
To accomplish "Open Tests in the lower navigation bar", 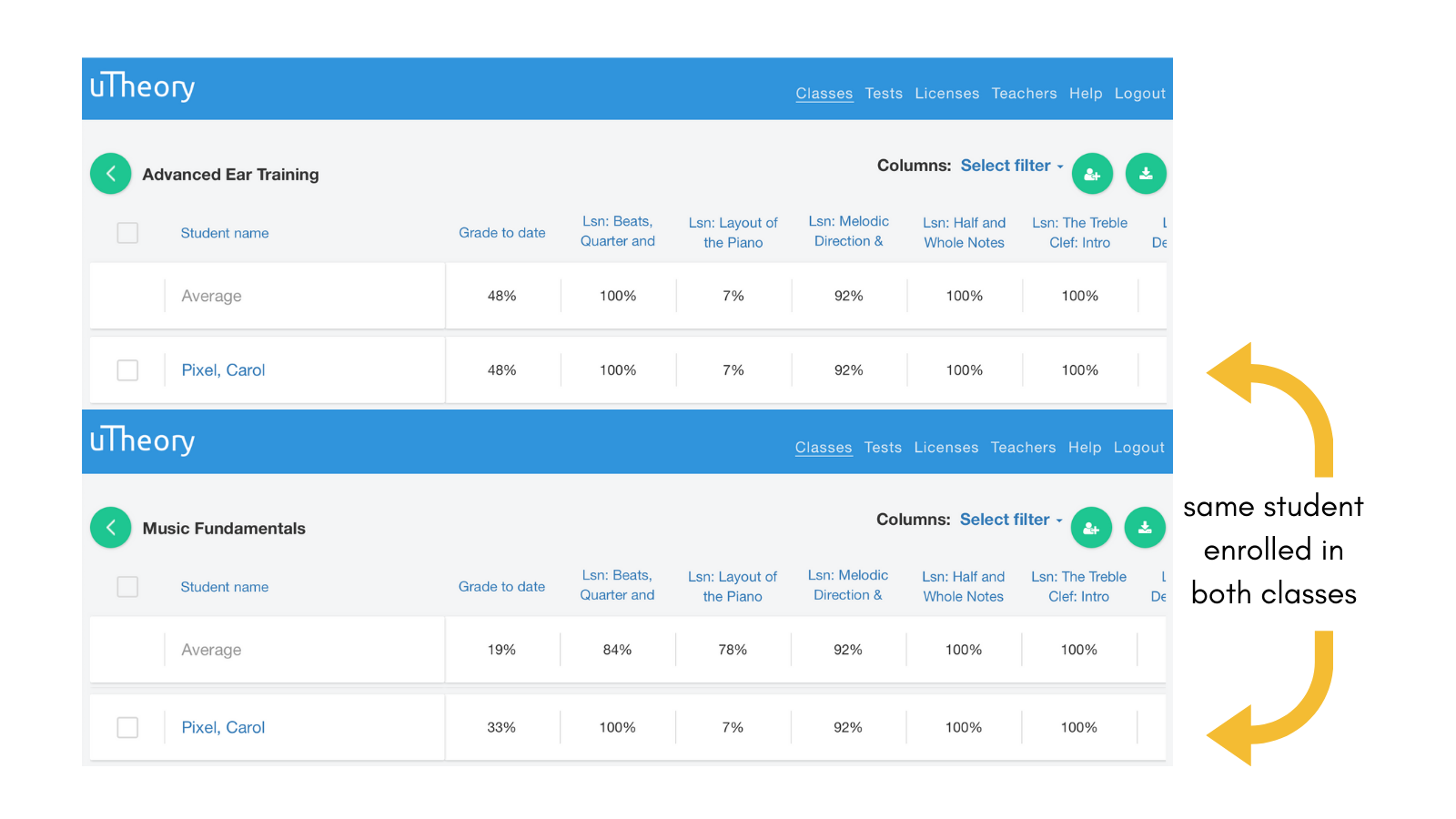I will tap(883, 448).
